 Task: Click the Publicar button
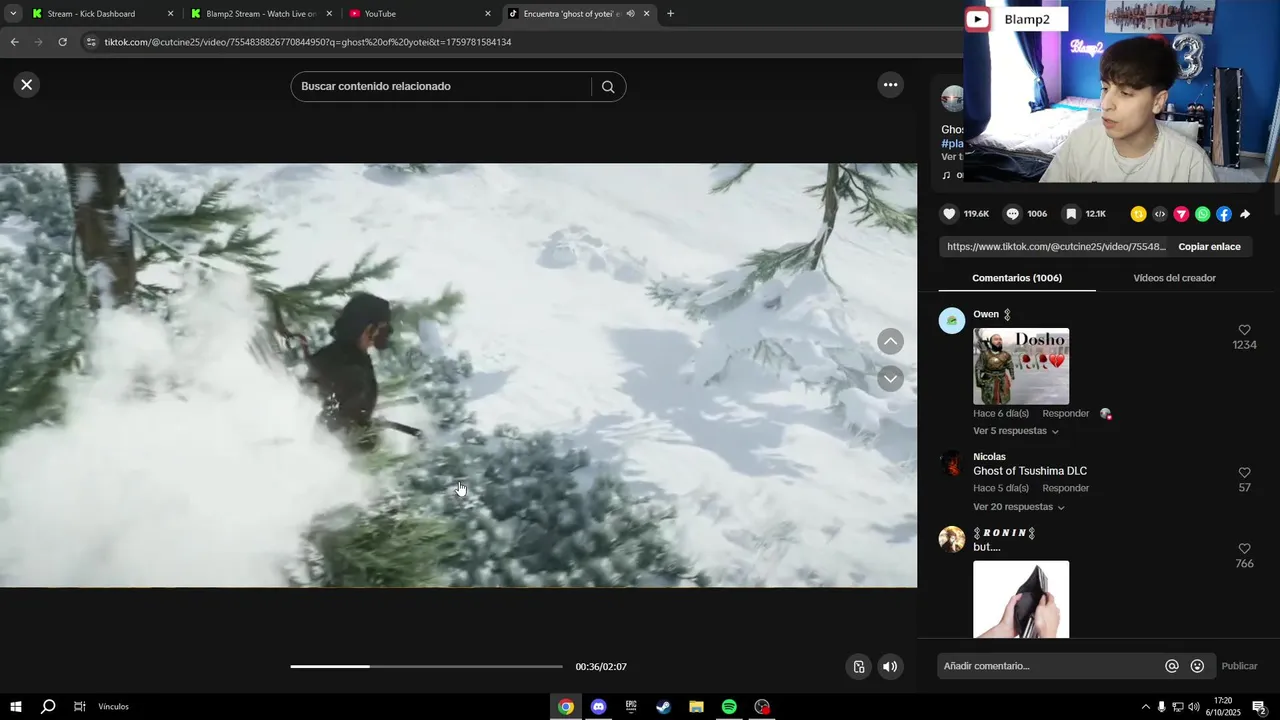click(1239, 666)
